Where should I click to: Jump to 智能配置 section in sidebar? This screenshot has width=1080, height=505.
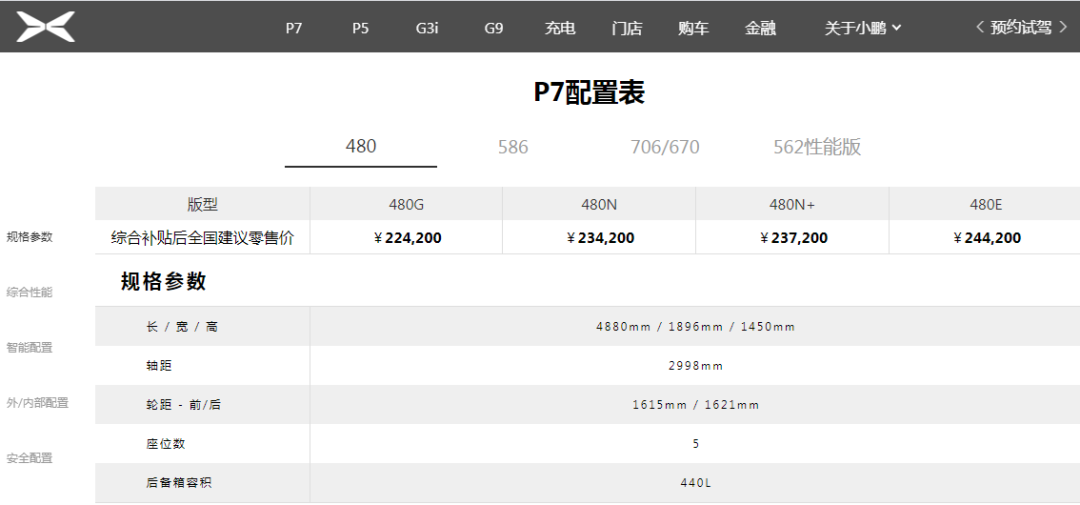pyautogui.click(x=29, y=347)
